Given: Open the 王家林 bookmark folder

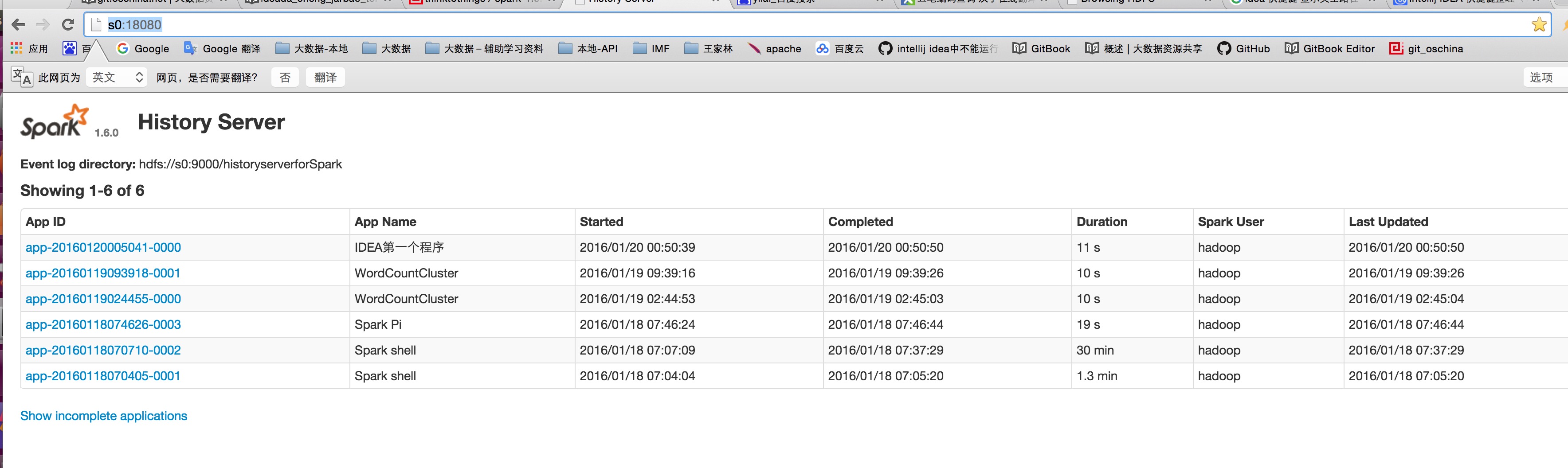Looking at the screenshot, I should pos(709,49).
